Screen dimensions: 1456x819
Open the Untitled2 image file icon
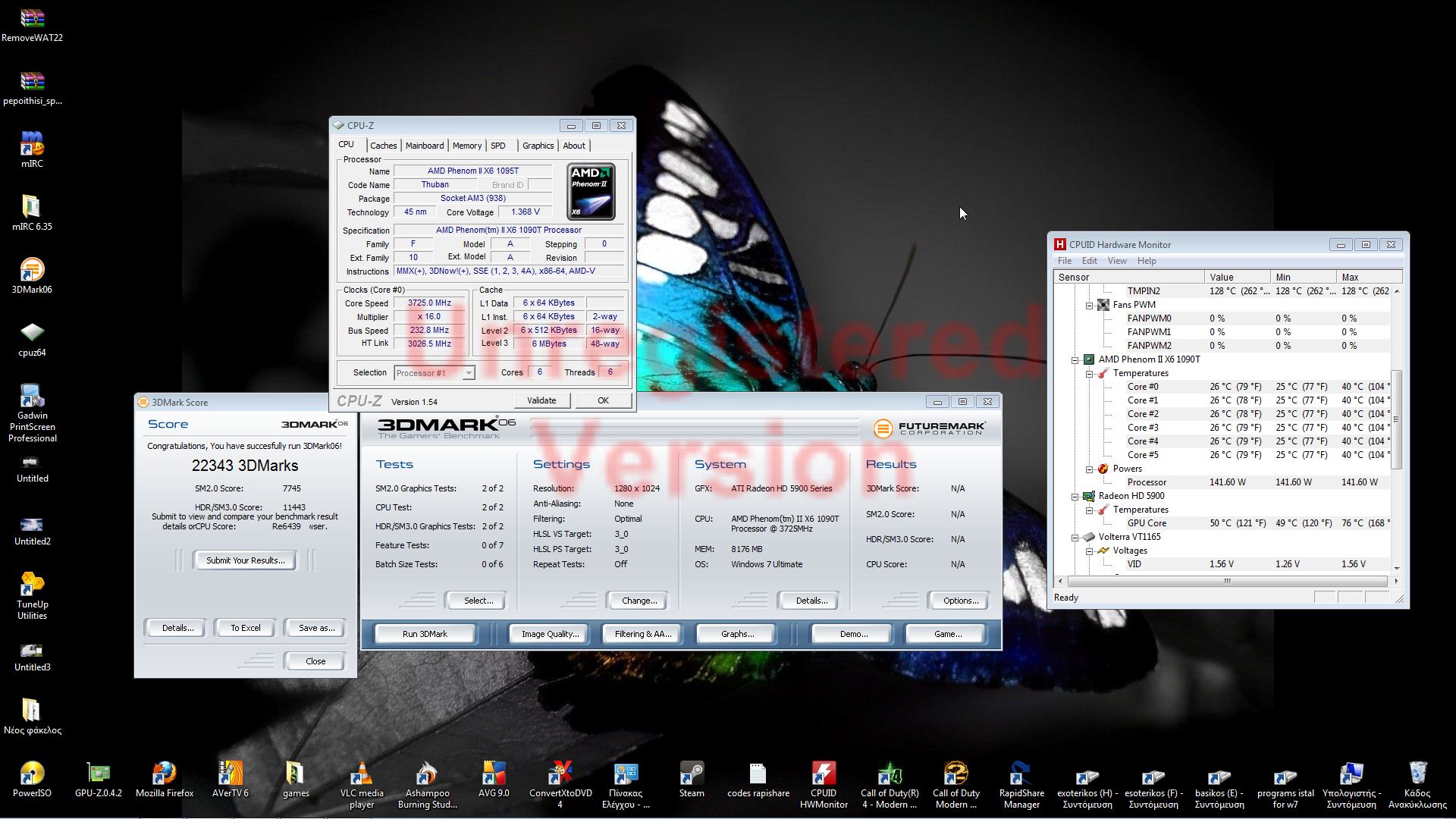pos(32,531)
